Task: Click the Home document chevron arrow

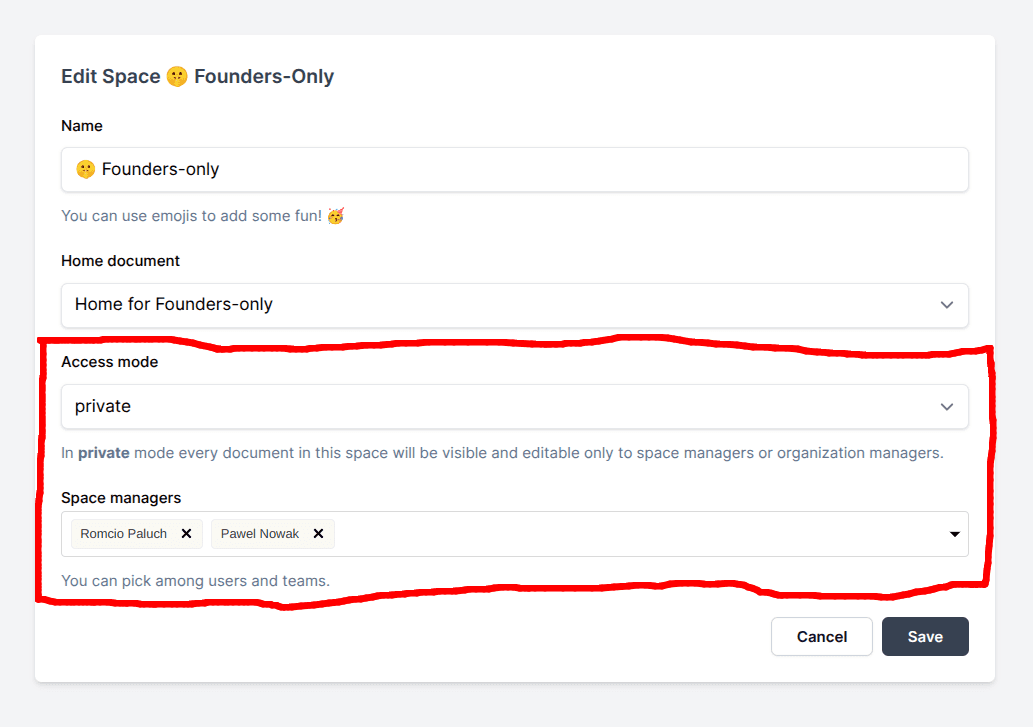Action: coord(947,305)
